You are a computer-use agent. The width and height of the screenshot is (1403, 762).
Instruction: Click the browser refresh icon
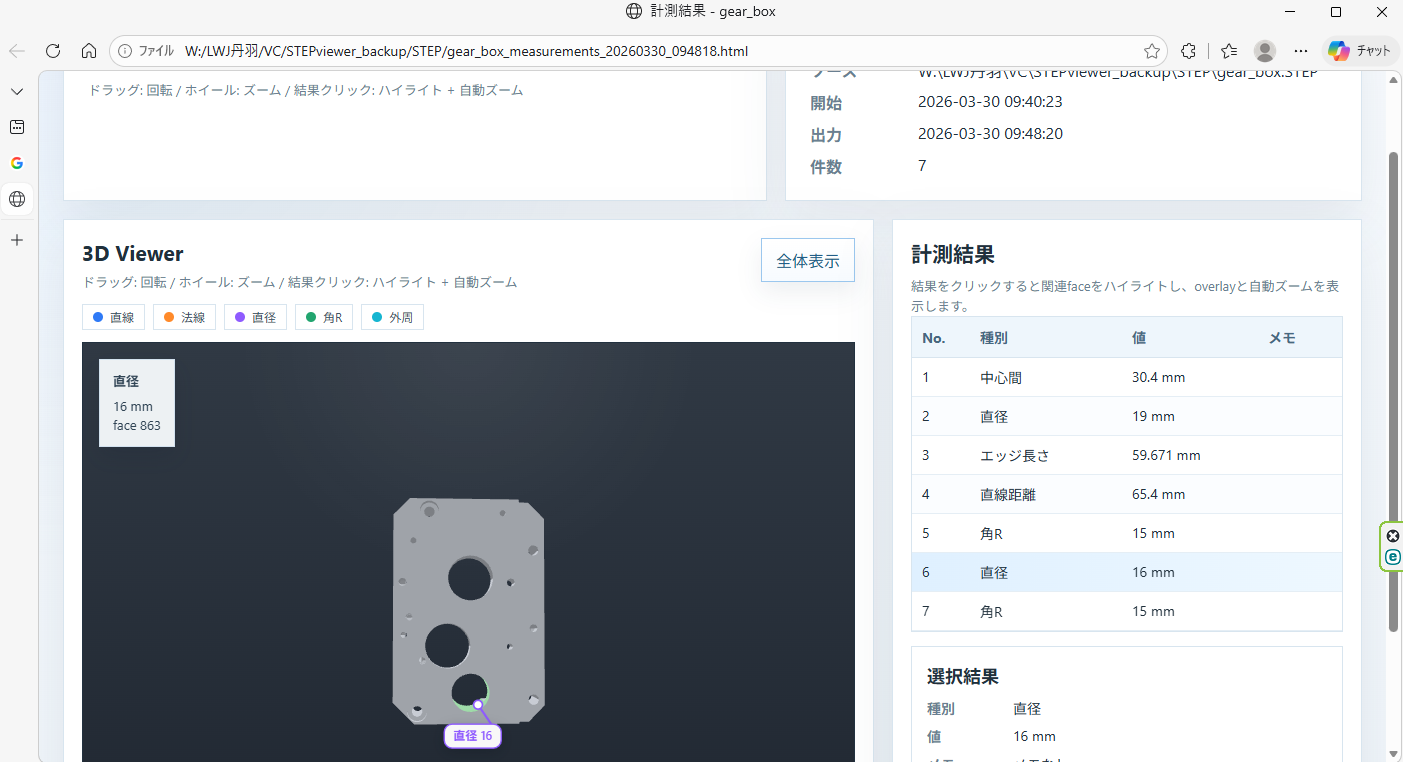[52, 51]
